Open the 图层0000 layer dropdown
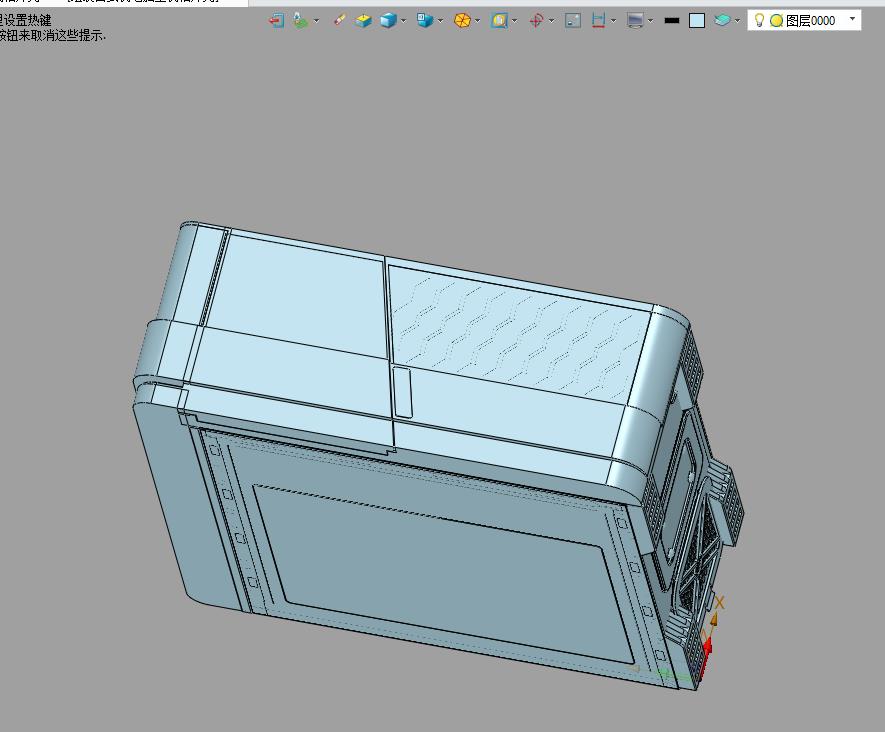The image size is (885, 732). (852, 19)
